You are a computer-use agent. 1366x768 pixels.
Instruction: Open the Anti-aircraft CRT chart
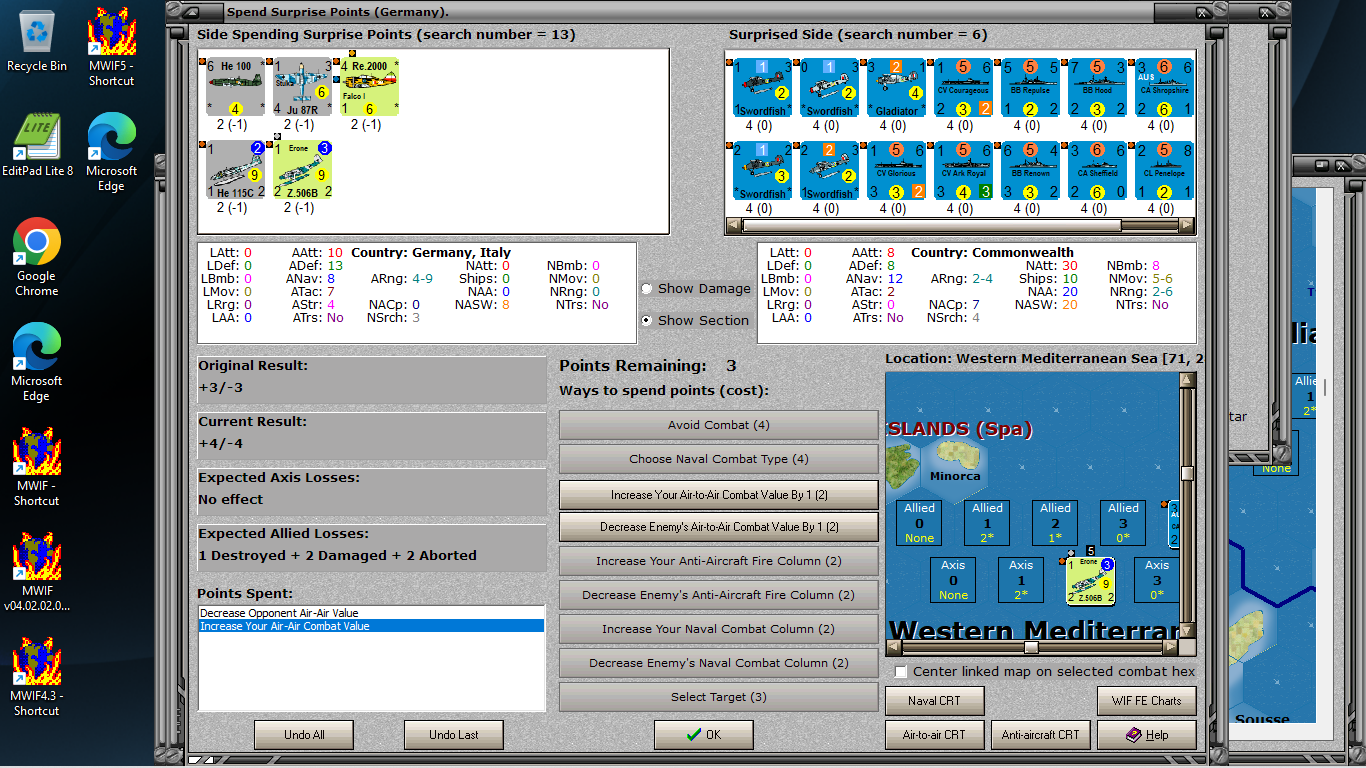[1040, 735]
